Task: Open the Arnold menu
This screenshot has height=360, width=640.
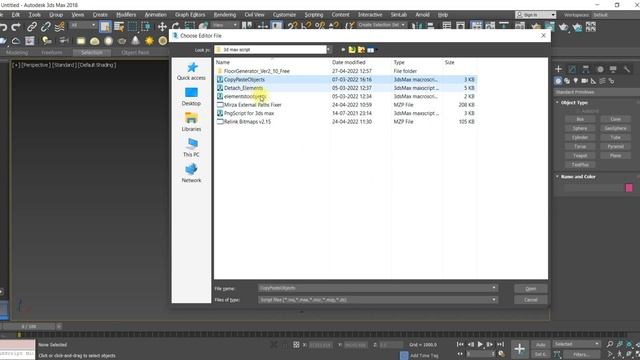Action: (422, 15)
